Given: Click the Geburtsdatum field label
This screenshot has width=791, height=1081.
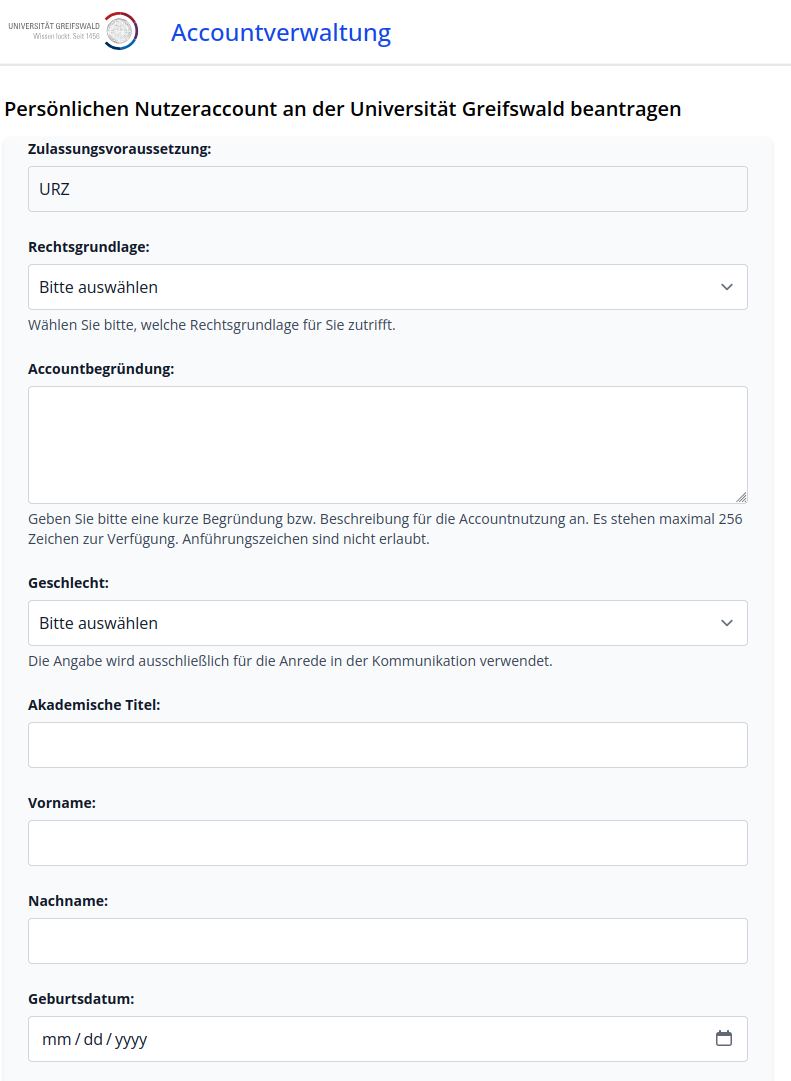Looking at the screenshot, I should click(x=81, y=999).
